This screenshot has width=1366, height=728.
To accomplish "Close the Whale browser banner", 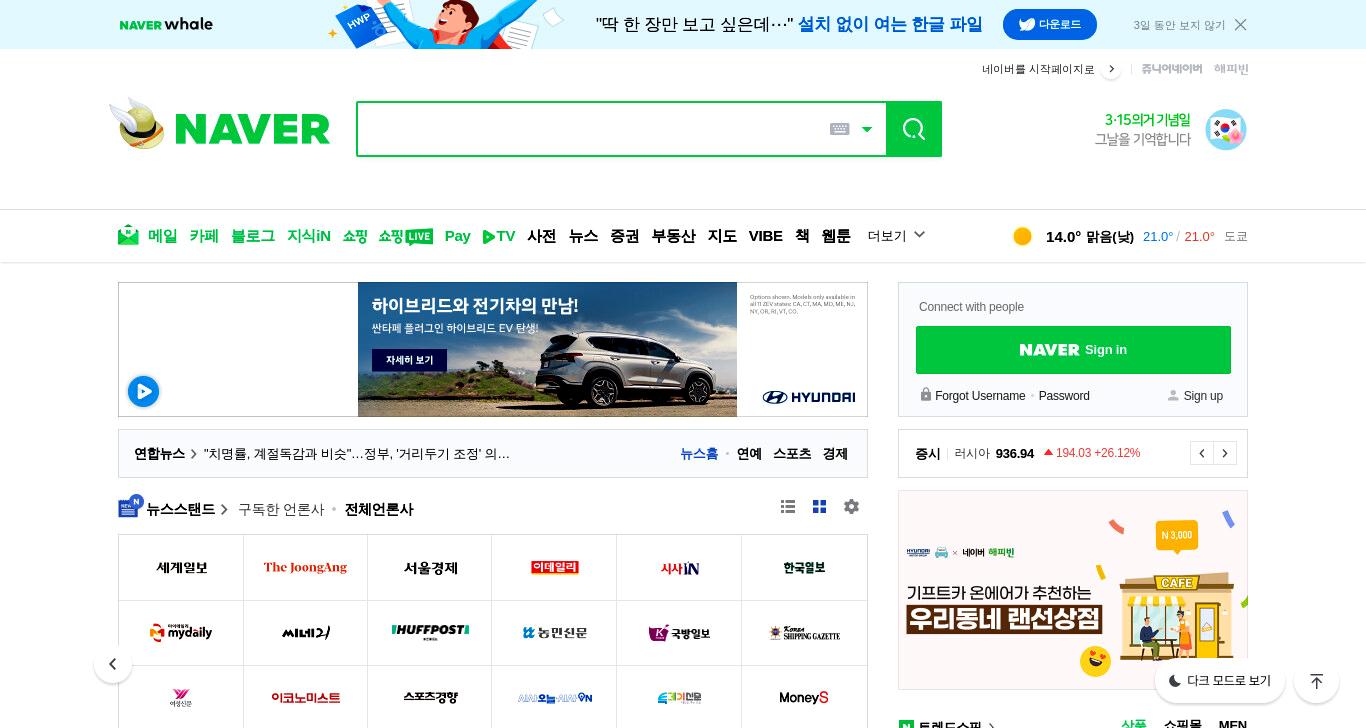I will coord(1240,25).
